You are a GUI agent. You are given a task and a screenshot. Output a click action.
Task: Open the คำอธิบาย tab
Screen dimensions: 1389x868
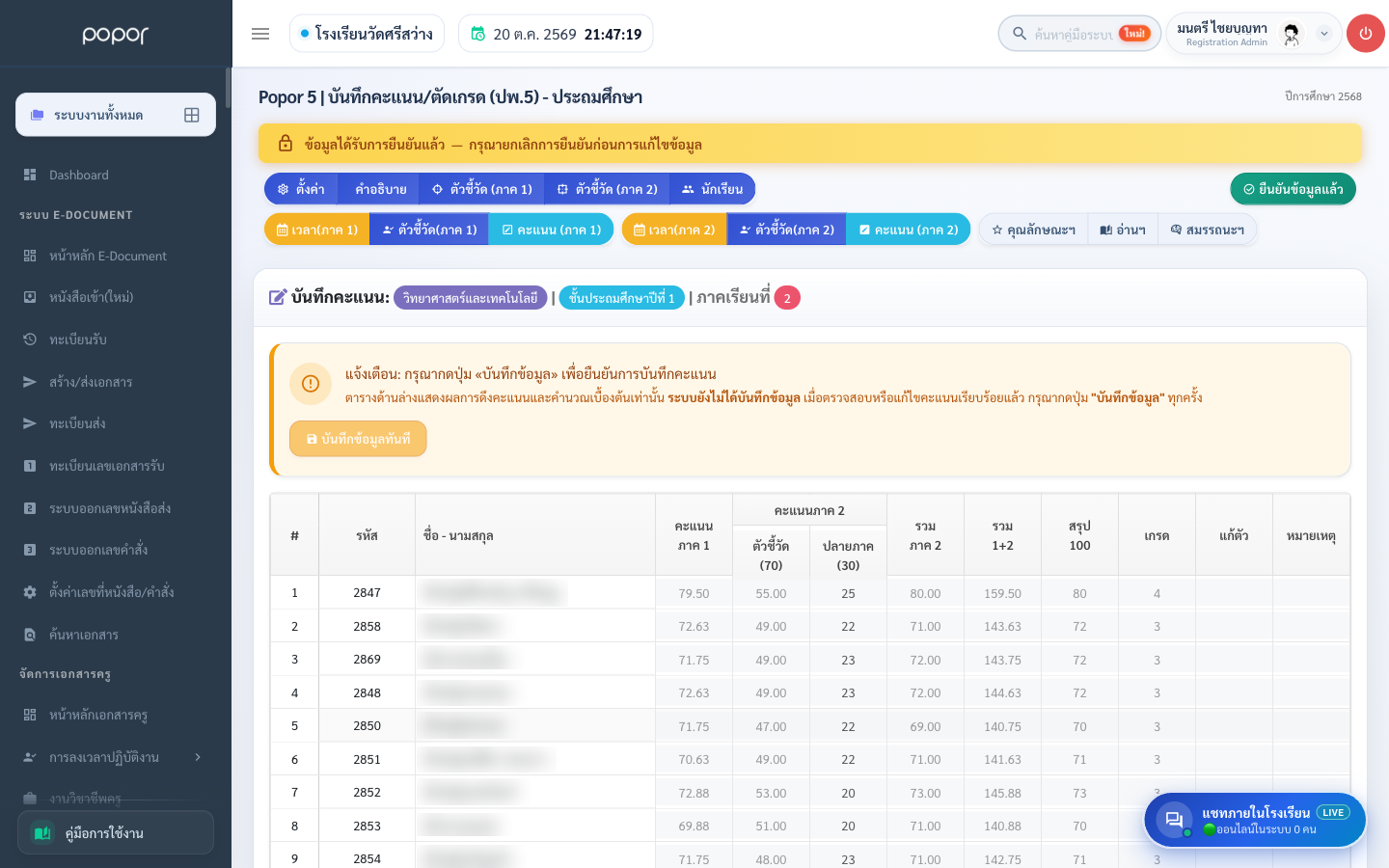(x=380, y=189)
